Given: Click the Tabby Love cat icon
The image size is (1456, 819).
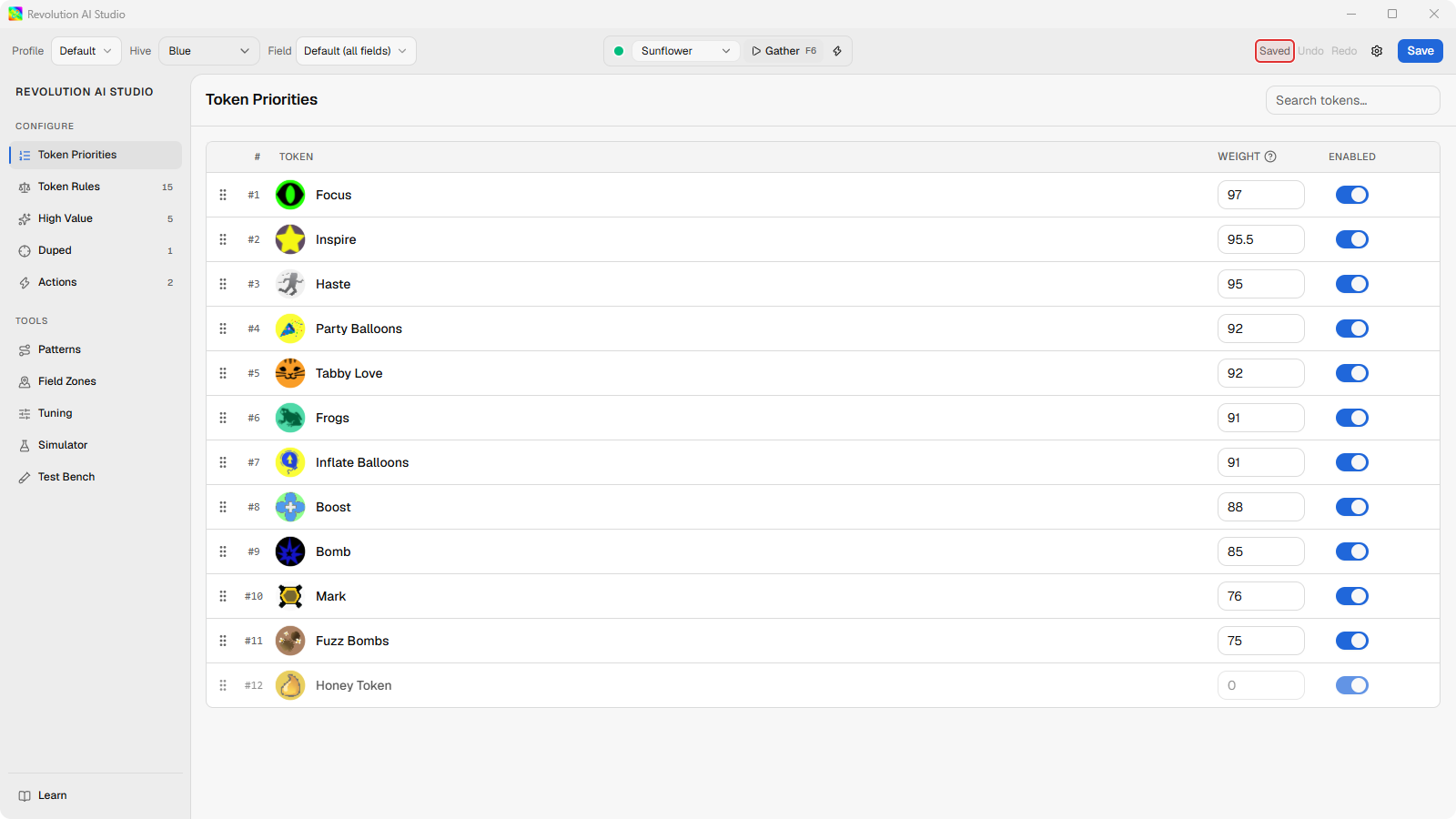Looking at the screenshot, I should tap(290, 373).
